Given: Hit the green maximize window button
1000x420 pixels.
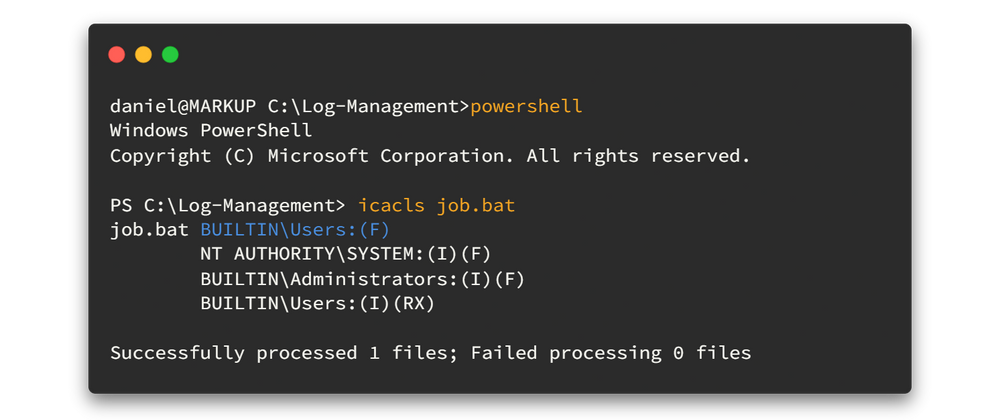Looking at the screenshot, I should tap(170, 54).
